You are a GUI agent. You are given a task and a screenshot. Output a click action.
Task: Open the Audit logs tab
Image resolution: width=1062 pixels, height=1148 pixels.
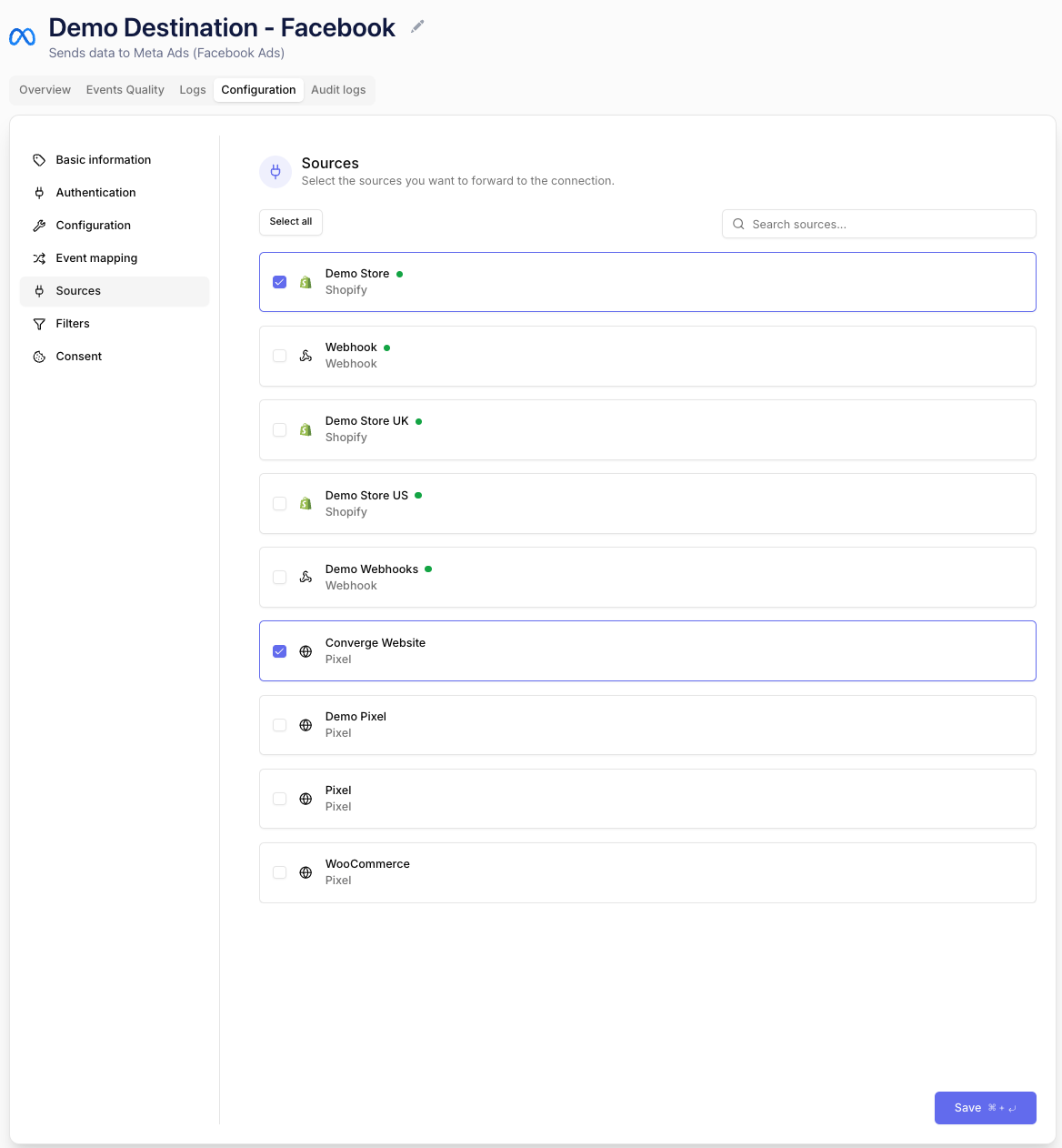[338, 90]
